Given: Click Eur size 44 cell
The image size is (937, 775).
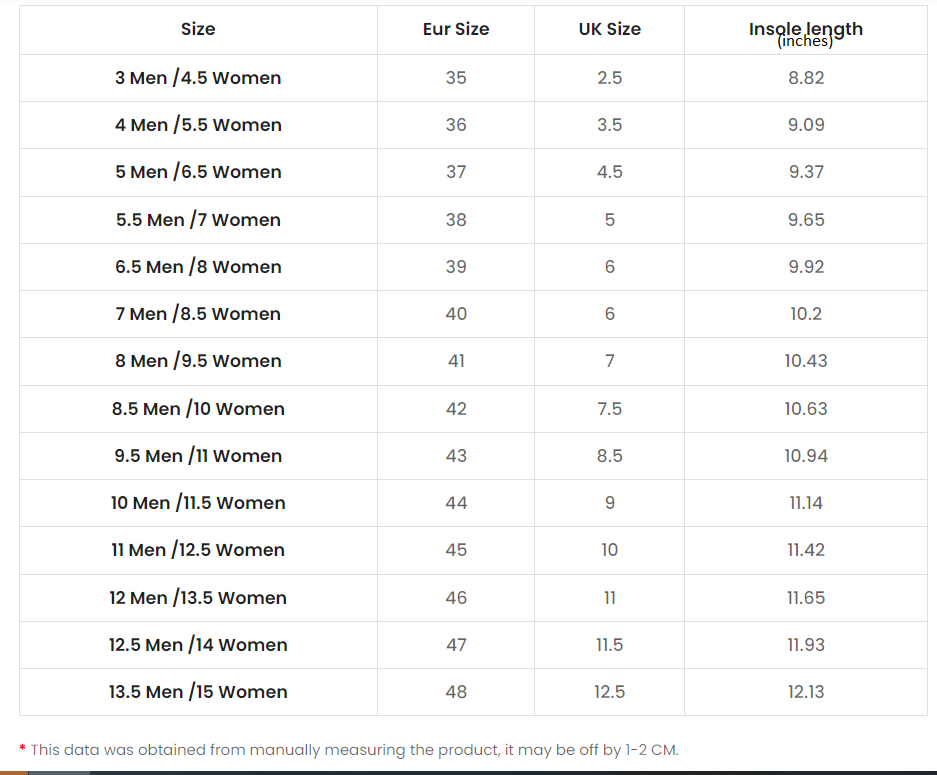Looking at the screenshot, I should [x=456, y=503].
